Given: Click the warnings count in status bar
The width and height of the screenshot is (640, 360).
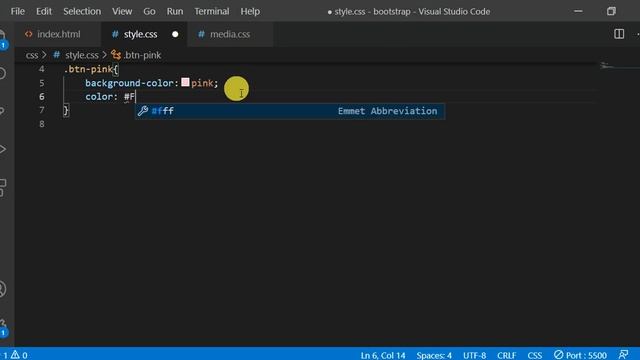Looking at the screenshot, I should click(x=19, y=355).
